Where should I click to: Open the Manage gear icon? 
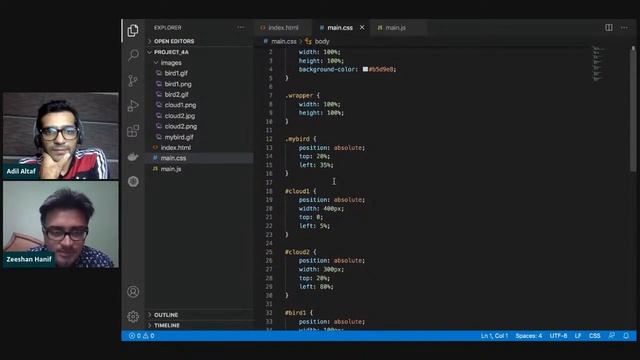133,316
